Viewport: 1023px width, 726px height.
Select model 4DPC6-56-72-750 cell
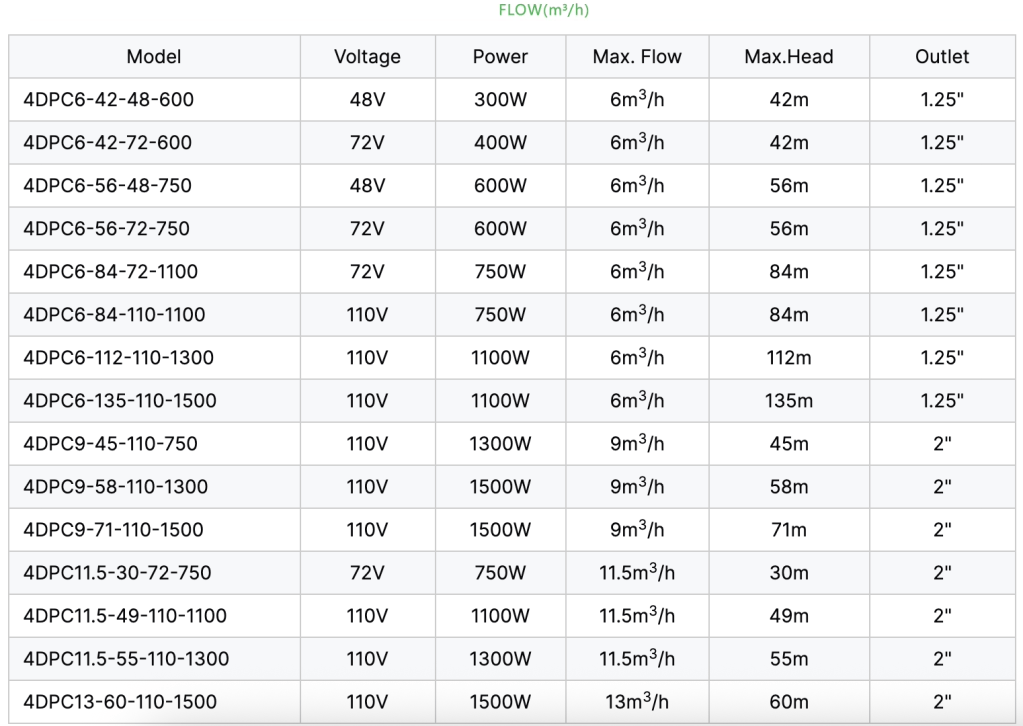point(107,229)
